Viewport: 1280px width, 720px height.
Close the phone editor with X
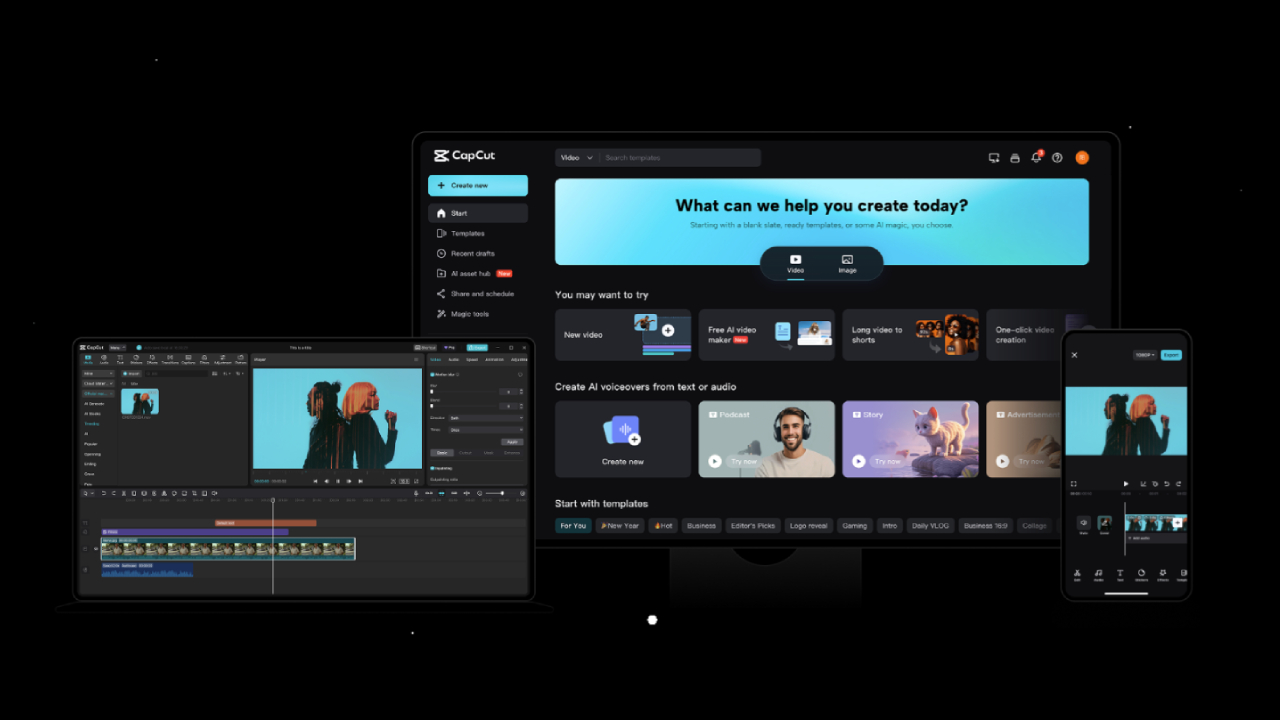[x=1074, y=355]
